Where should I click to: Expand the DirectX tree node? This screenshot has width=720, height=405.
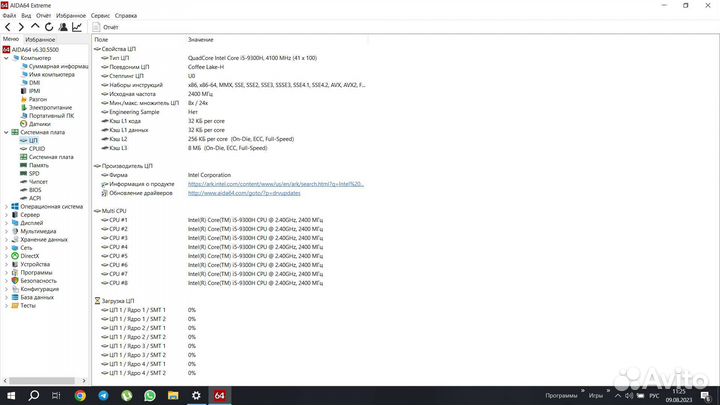click(6, 256)
